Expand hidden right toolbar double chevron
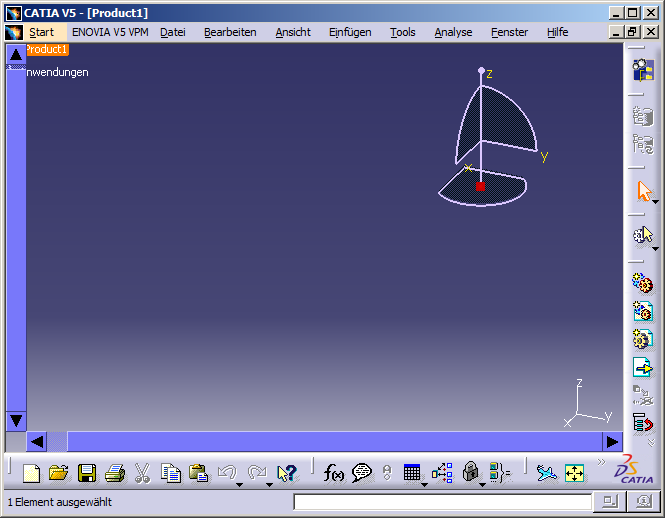This screenshot has width=665, height=518. click(x=651, y=442)
